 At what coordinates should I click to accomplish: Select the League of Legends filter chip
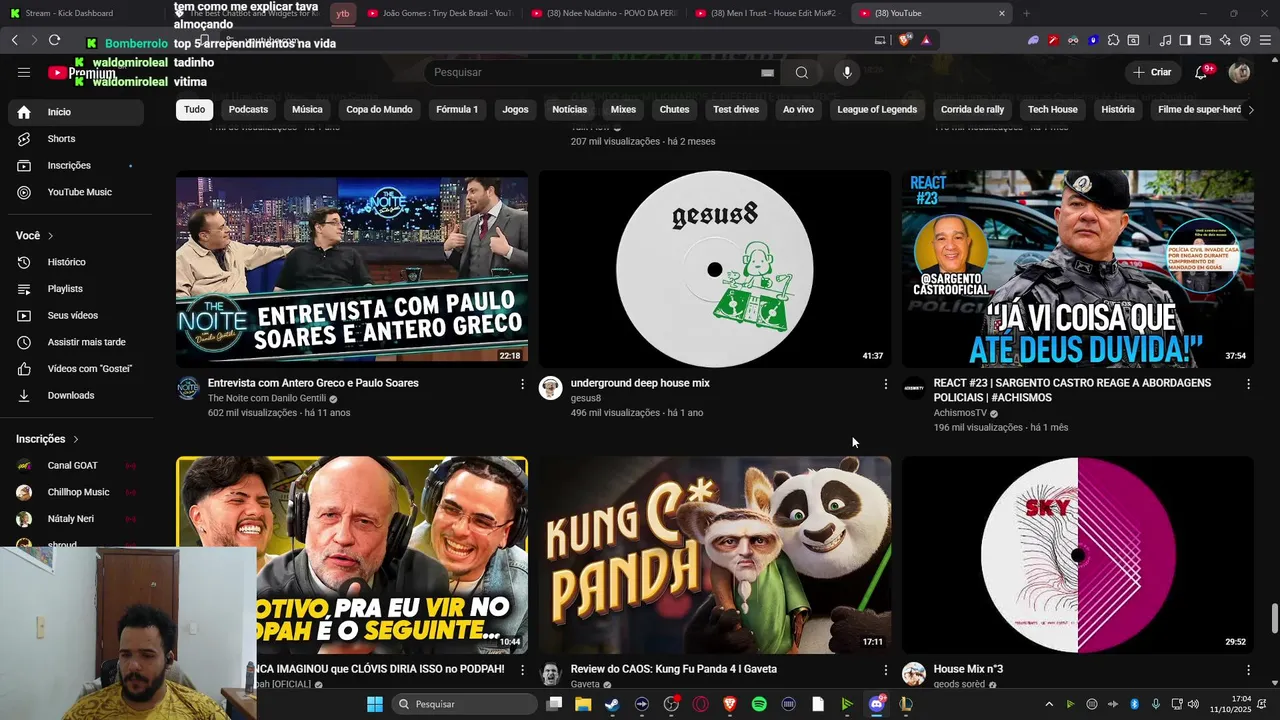tap(877, 110)
